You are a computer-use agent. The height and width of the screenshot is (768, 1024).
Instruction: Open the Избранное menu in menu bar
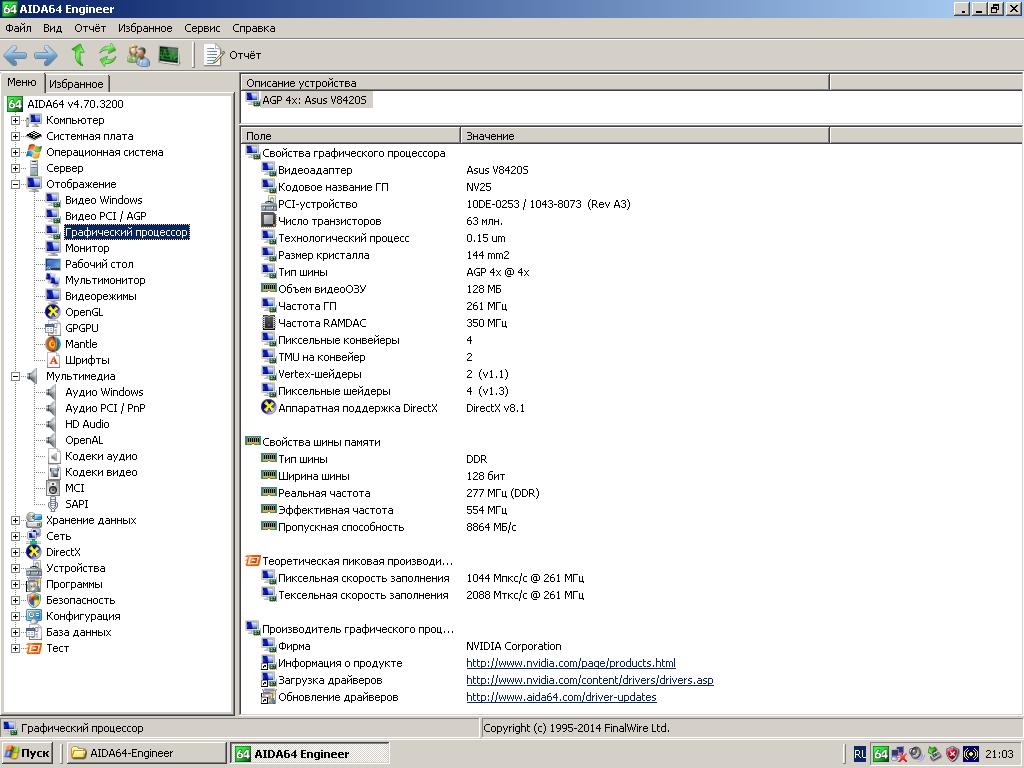pyautogui.click(x=145, y=28)
